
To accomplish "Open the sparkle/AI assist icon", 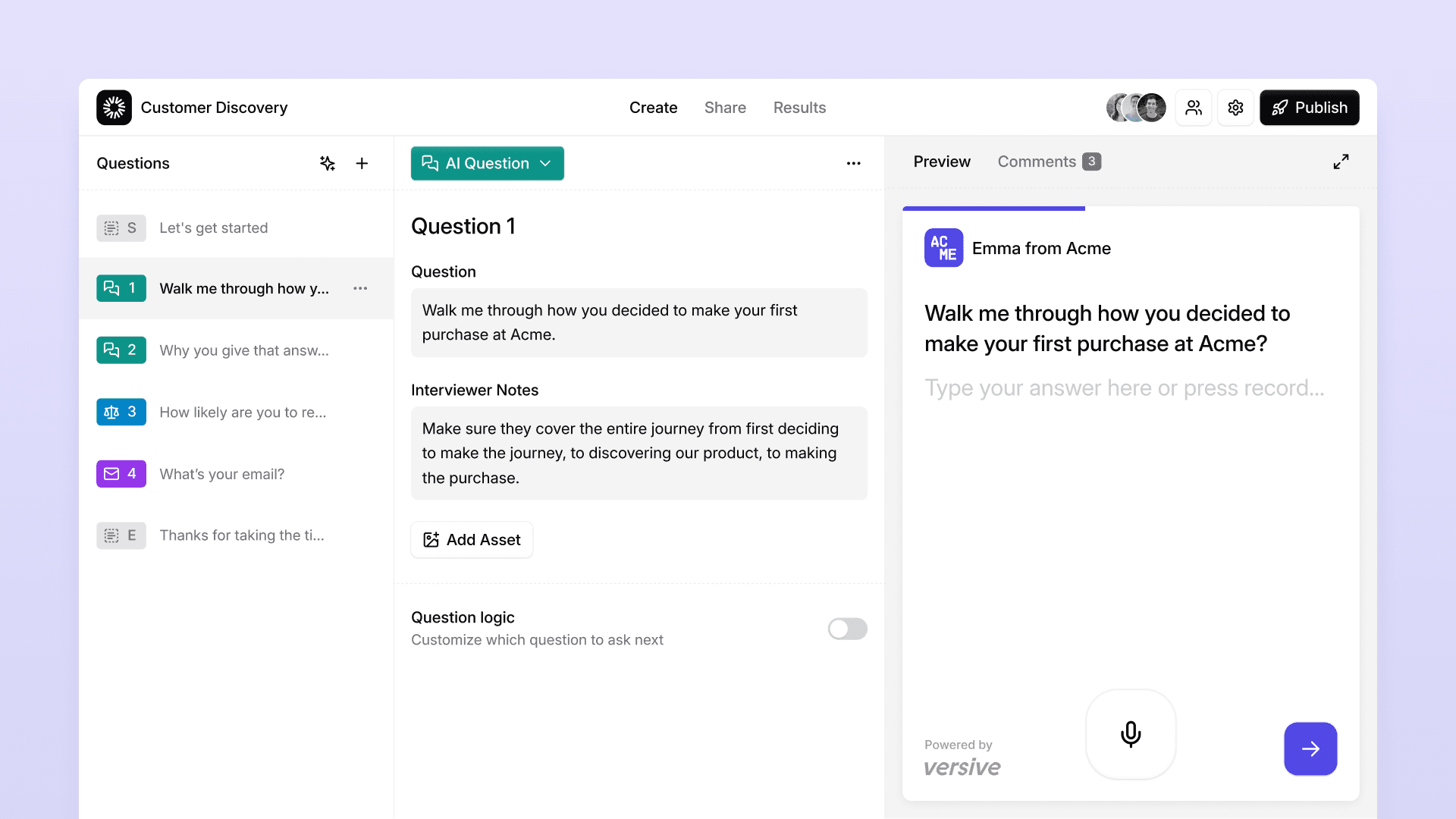I will pyautogui.click(x=327, y=162).
